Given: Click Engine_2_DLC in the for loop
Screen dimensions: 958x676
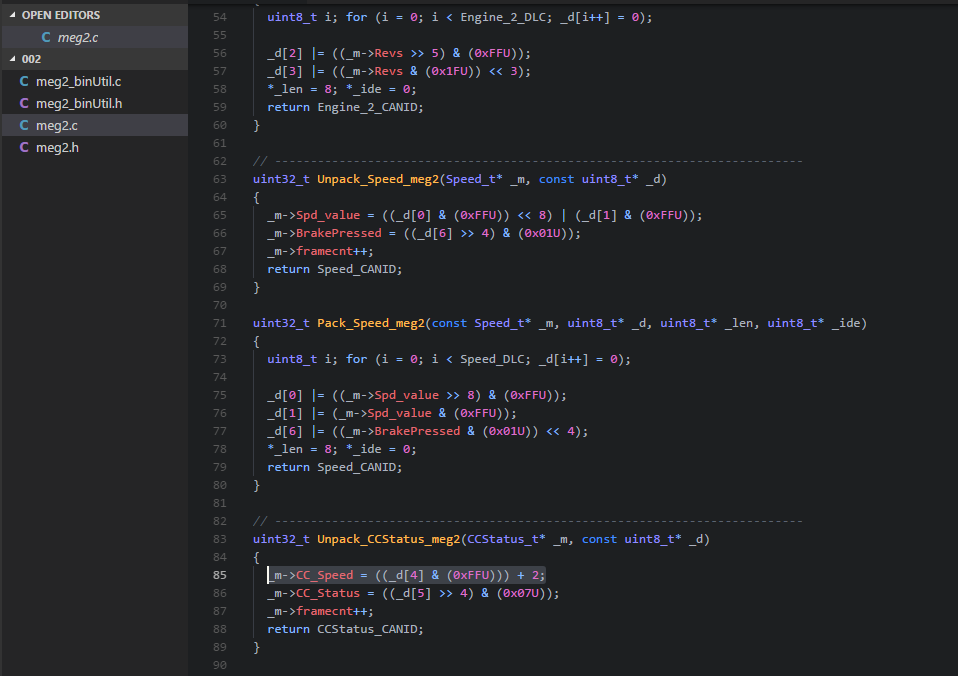Looking at the screenshot, I should click(503, 17).
